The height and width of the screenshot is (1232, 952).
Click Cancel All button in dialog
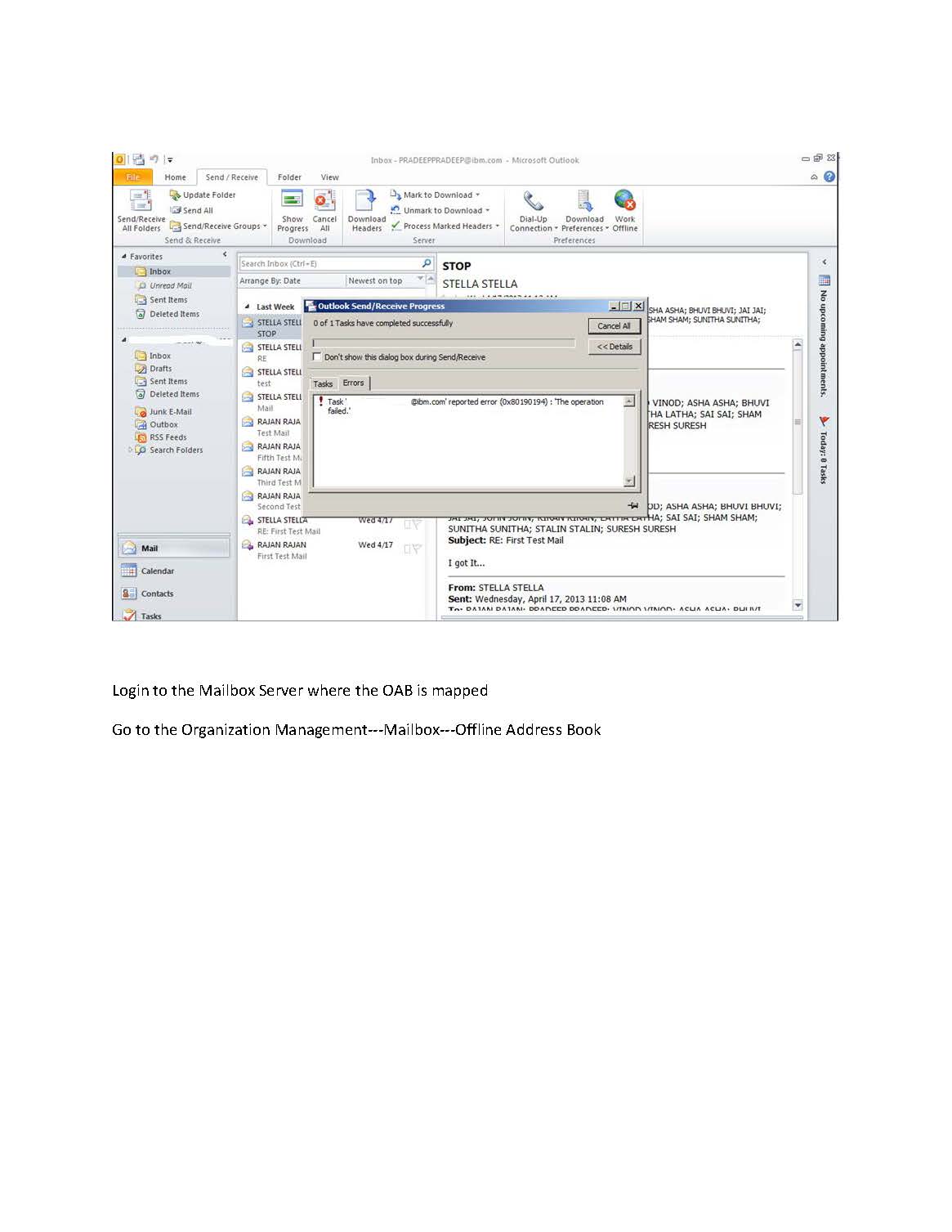pos(614,325)
